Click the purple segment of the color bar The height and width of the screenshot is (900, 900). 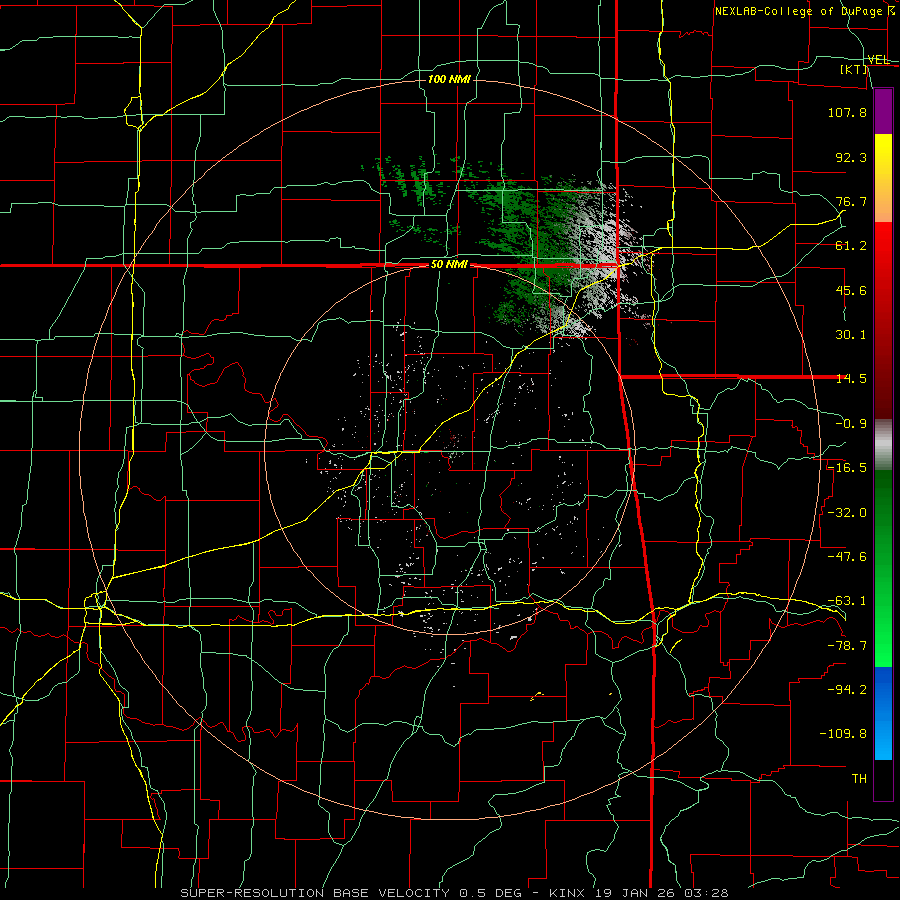pyautogui.click(x=883, y=111)
